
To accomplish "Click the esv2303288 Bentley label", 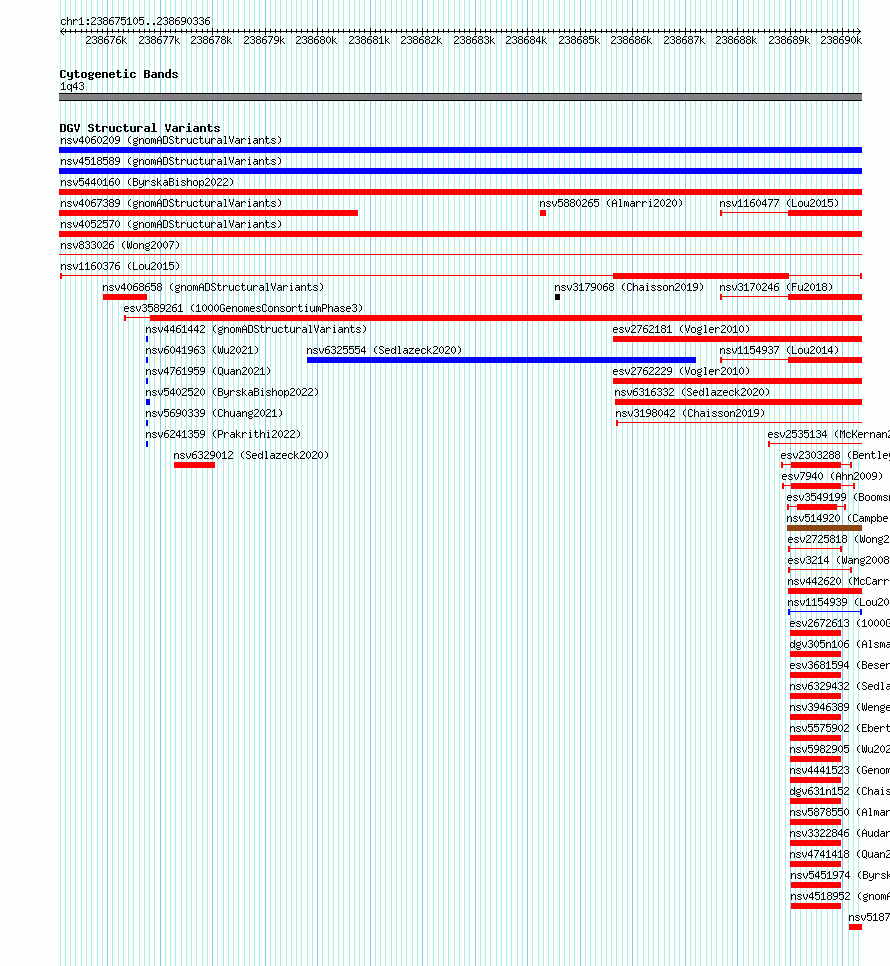I will 835,455.
